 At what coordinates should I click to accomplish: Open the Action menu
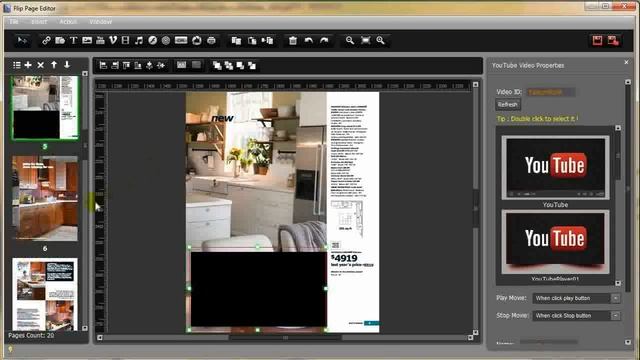(x=68, y=21)
